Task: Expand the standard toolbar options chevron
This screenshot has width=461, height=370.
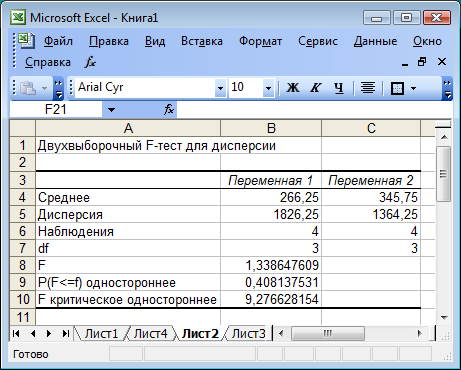Action: [x=58, y=89]
